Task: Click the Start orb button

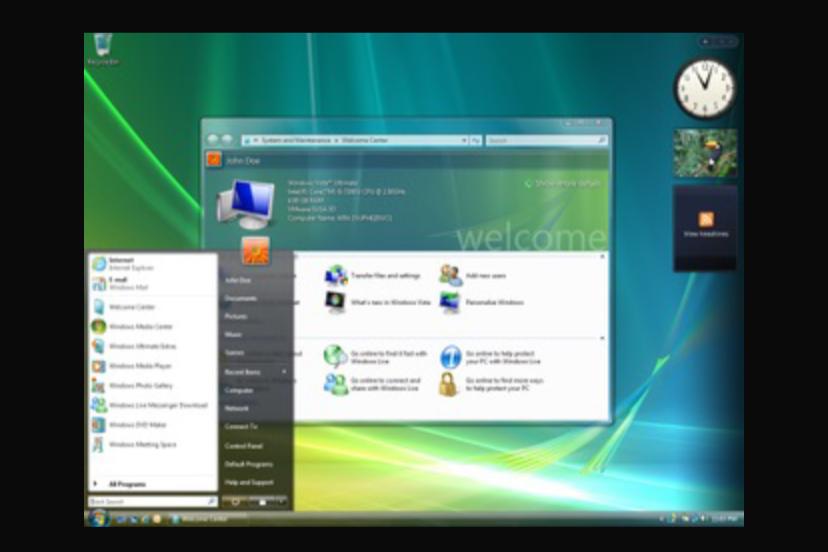Action: click(98, 518)
